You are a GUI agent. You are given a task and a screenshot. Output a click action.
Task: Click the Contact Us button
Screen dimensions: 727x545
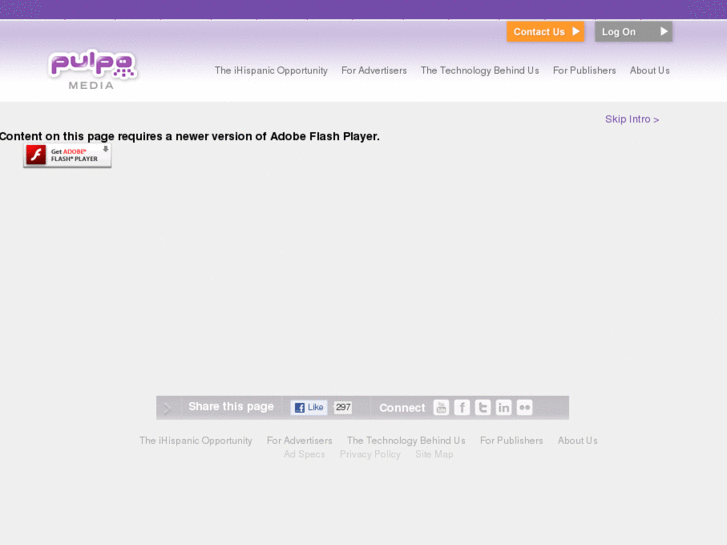pos(545,32)
